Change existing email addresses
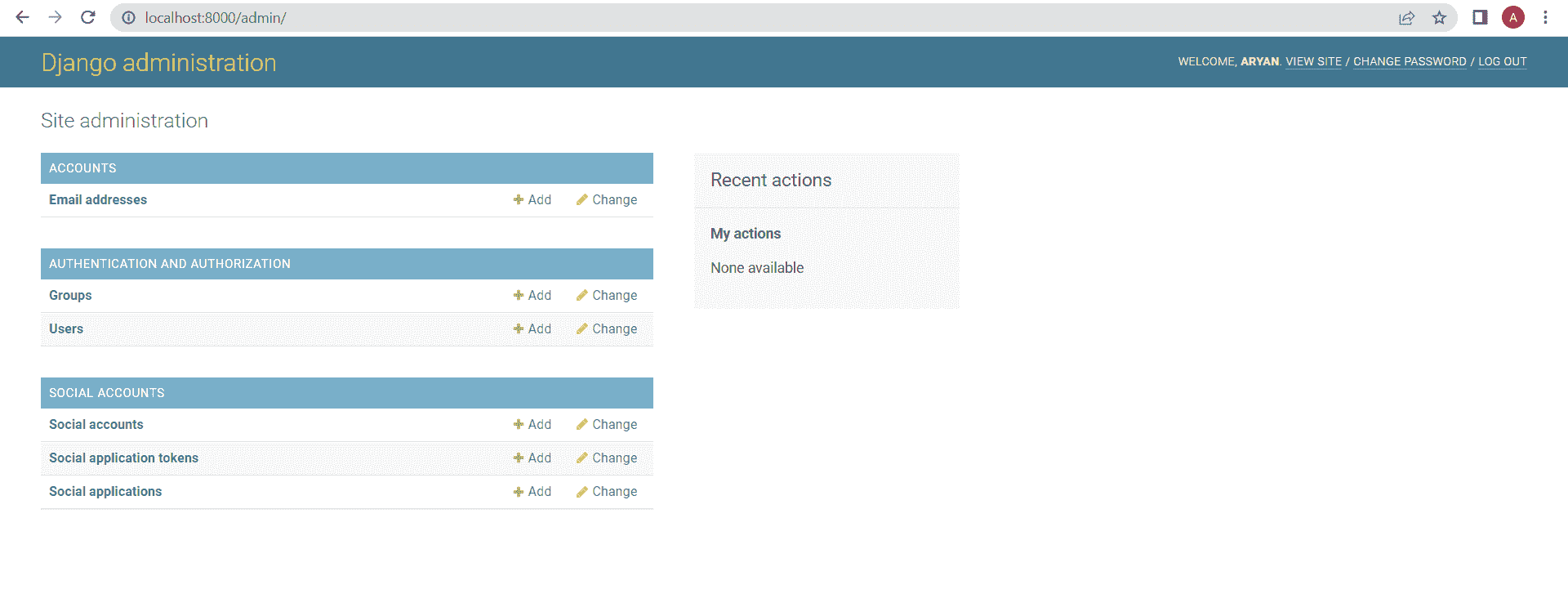Screen dimensions: 1568x594 [x=607, y=199]
